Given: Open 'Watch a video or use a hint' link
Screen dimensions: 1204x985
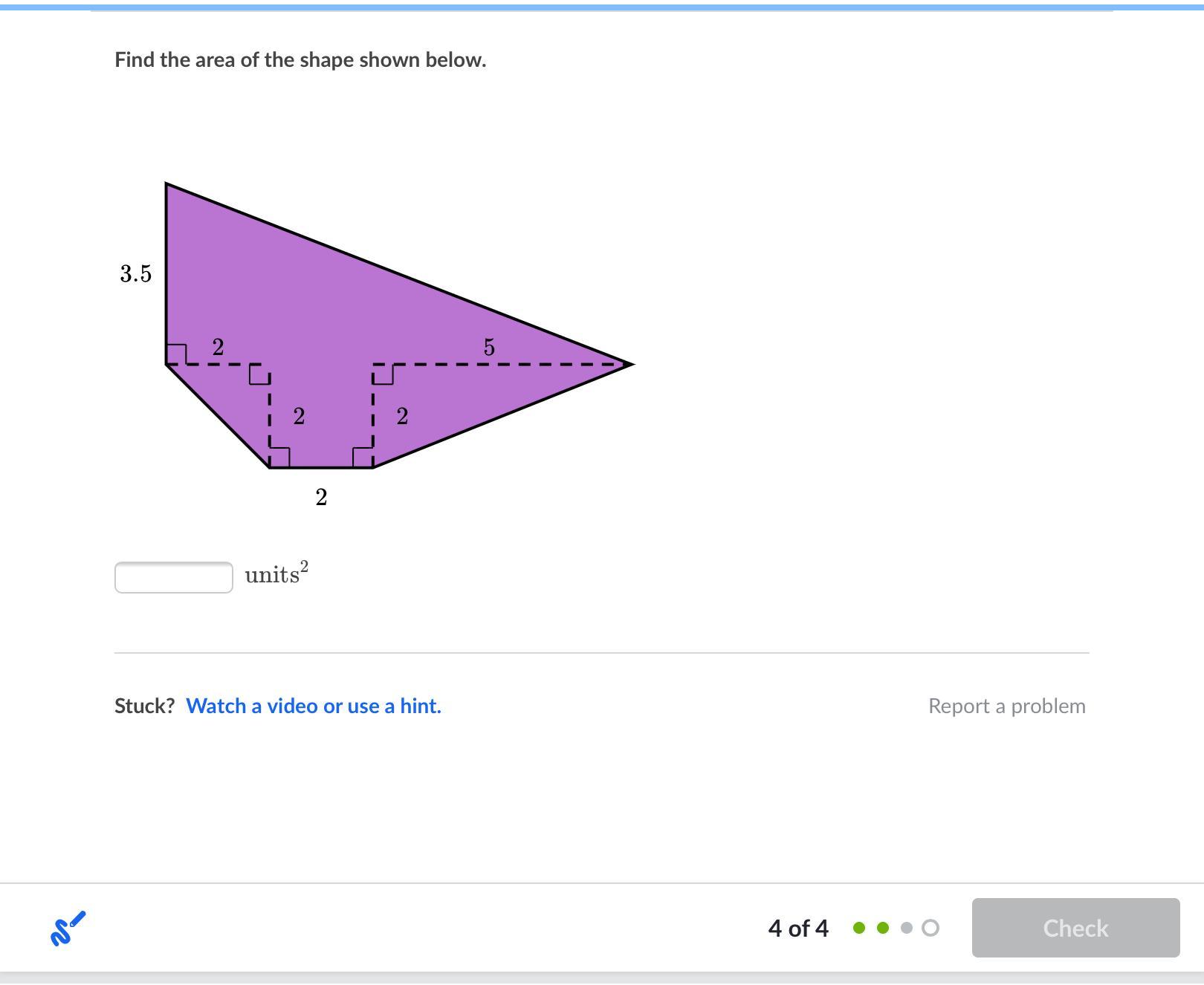Looking at the screenshot, I should click(x=314, y=706).
